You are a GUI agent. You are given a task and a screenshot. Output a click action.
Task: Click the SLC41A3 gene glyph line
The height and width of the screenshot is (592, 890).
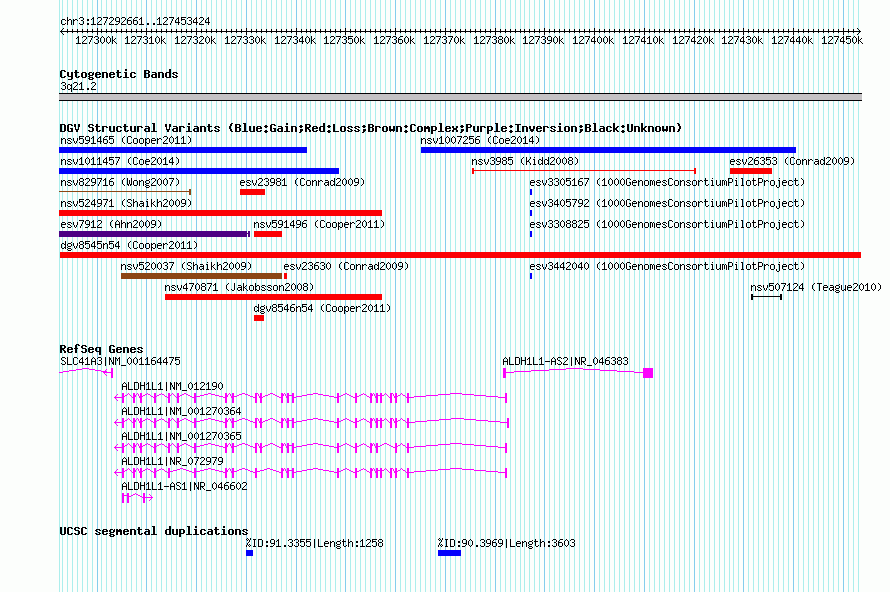86,372
